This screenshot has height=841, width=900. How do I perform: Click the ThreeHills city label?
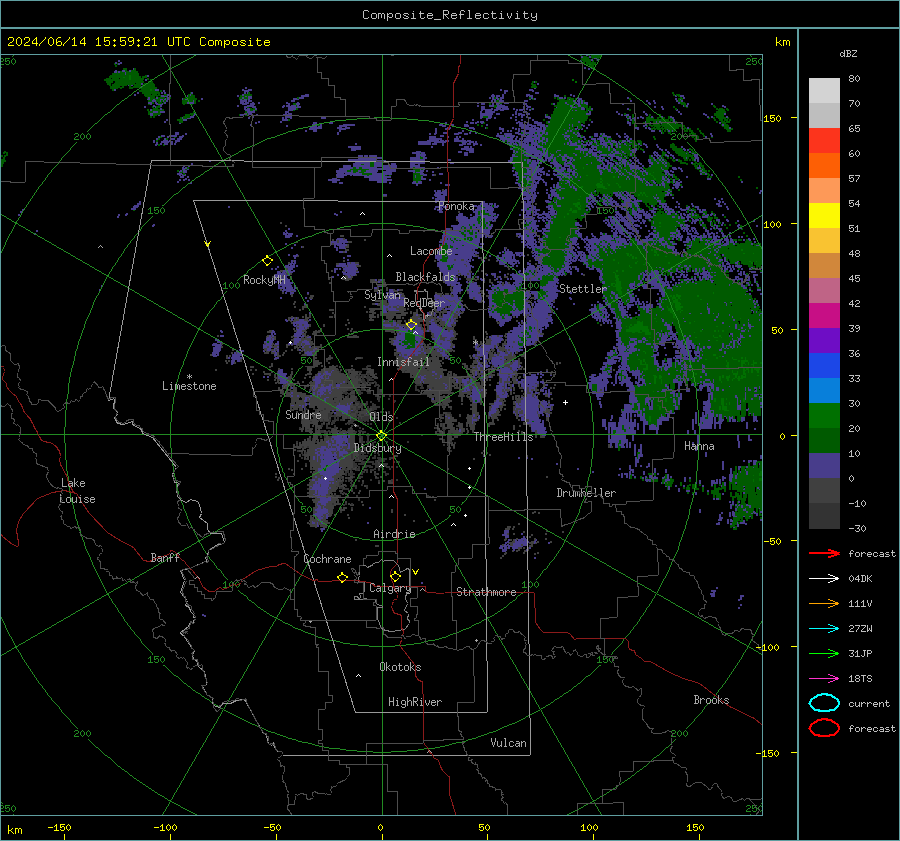coord(503,437)
